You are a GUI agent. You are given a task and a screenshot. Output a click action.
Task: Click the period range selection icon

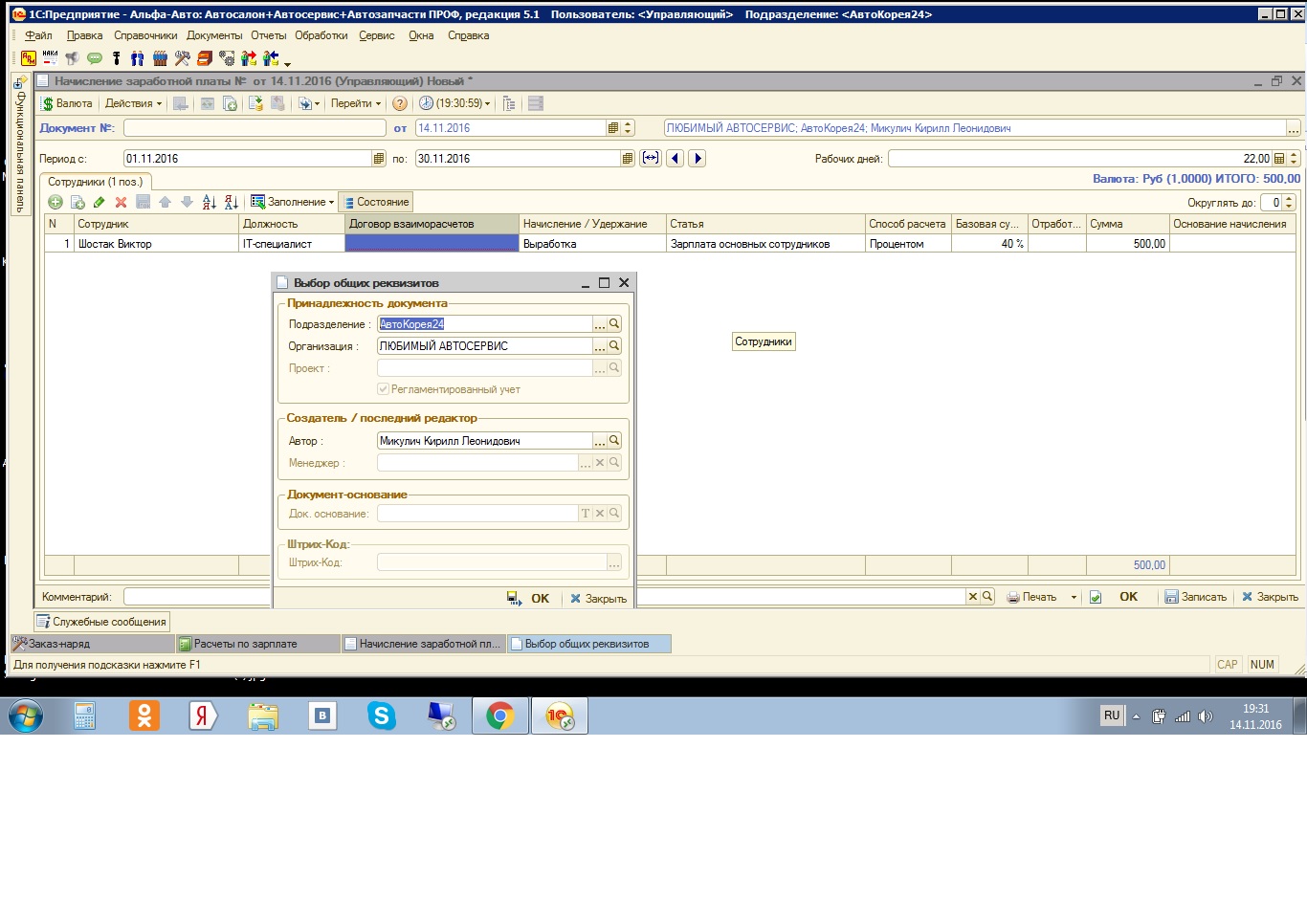coord(651,159)
